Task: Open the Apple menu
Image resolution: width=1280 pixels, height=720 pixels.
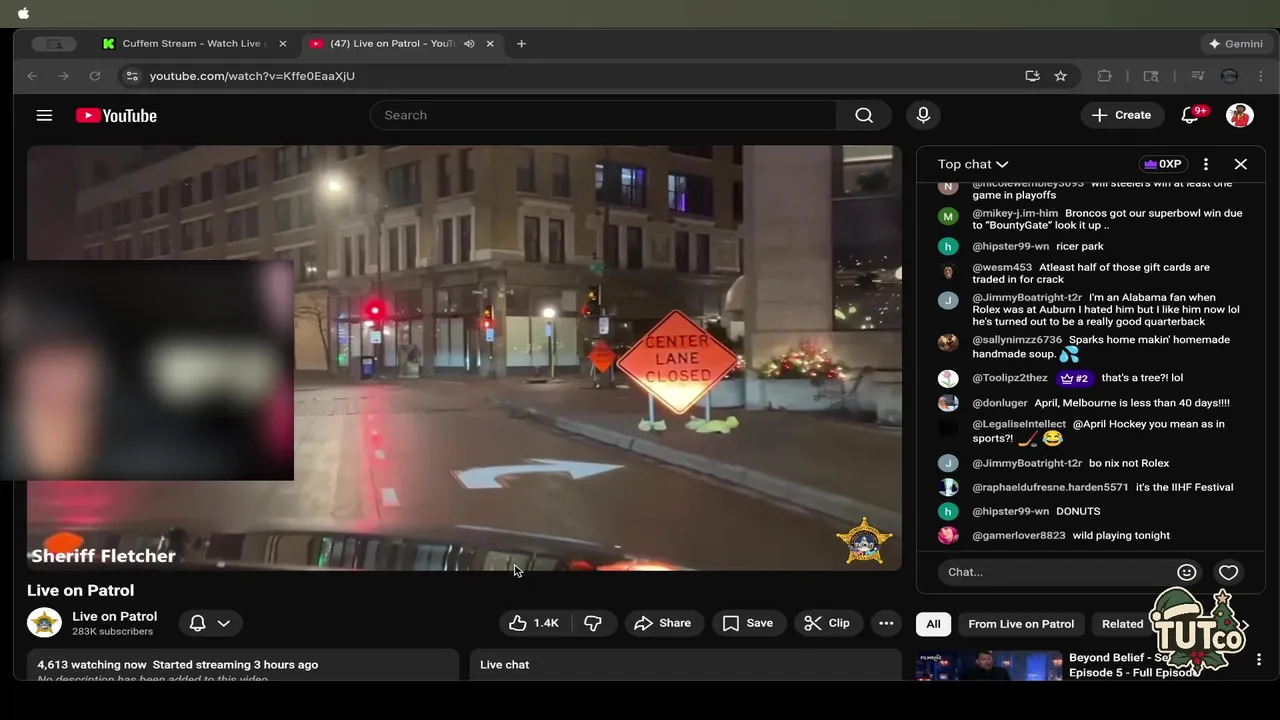Action: tap(23, 13)
